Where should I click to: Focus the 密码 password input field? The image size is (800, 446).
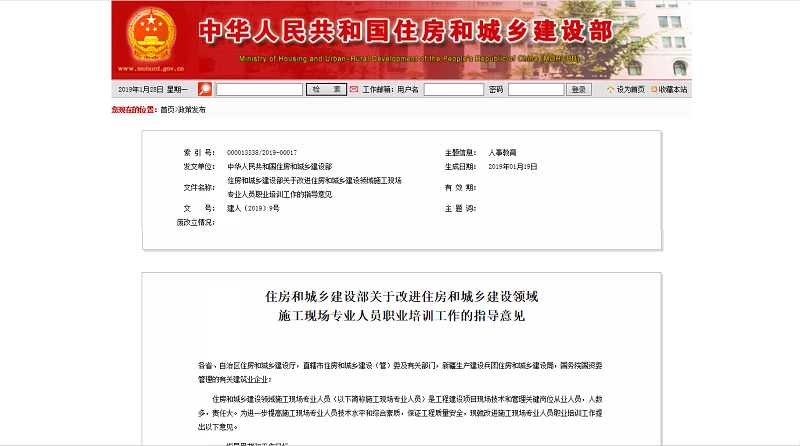[536, 89]
